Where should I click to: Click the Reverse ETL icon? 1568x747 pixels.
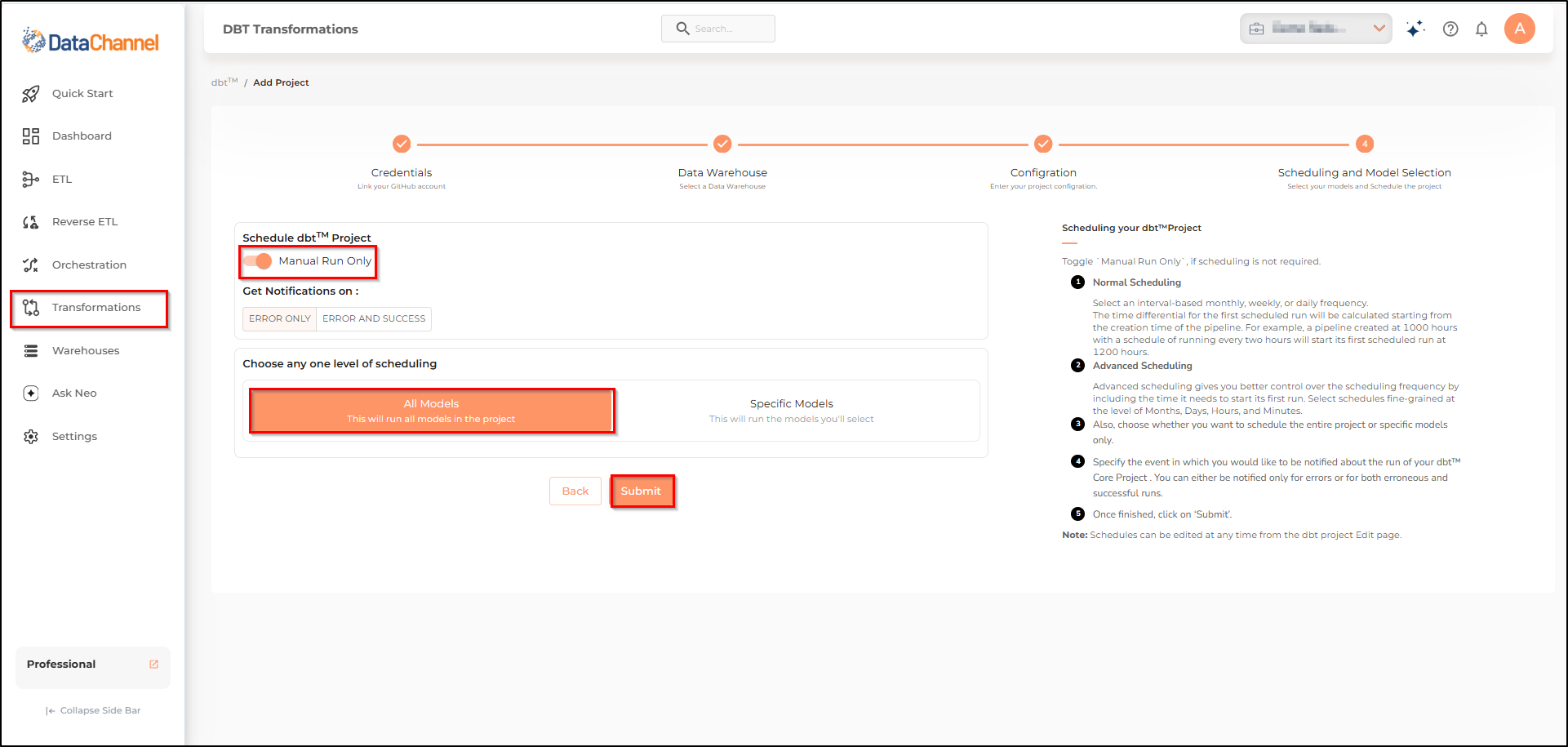pos(31,222)
